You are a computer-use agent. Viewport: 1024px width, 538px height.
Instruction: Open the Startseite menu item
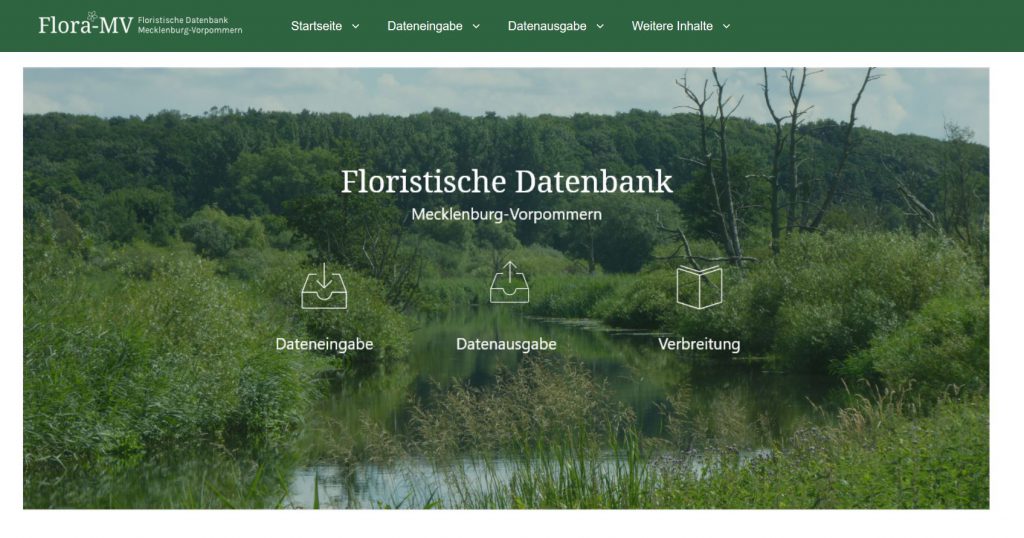[x=316, y=26]
